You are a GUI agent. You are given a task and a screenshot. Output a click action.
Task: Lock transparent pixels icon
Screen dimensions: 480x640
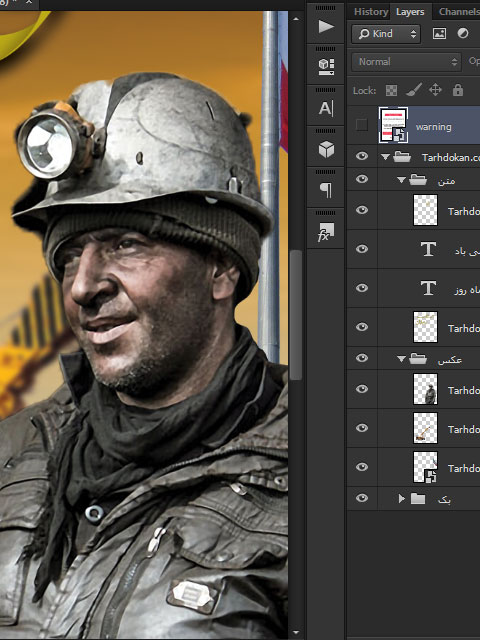point(391,90)
